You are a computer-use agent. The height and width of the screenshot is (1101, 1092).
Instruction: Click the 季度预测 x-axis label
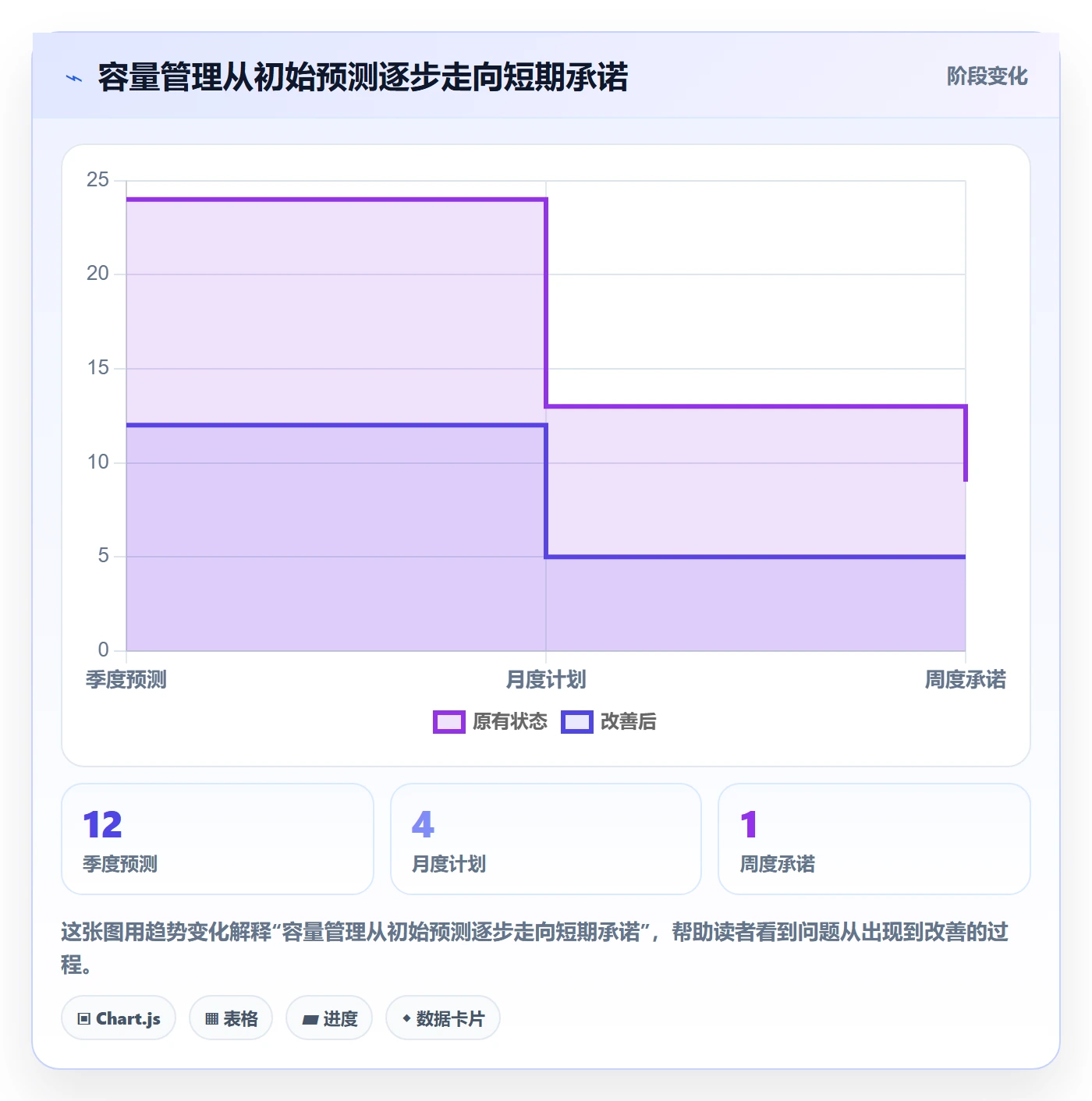pos(126,680)
